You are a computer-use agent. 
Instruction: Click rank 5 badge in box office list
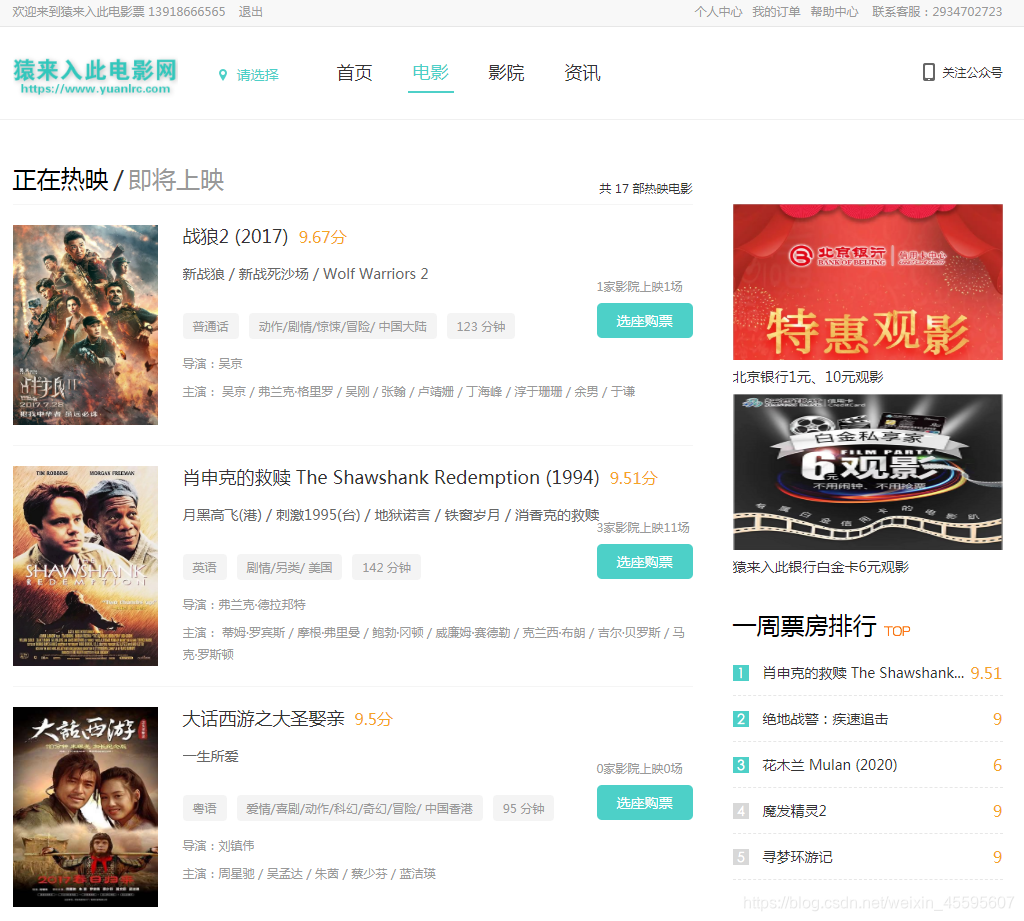741,857
